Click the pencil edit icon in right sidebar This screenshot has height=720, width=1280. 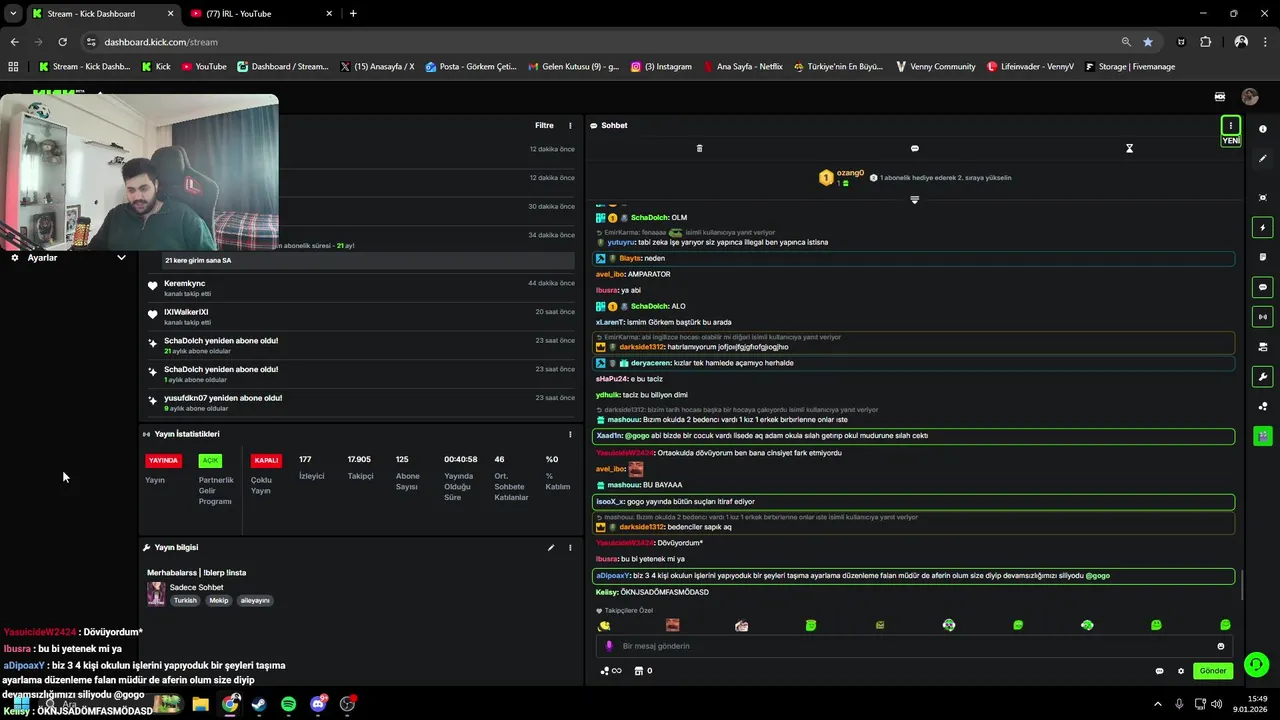[x=1263, y=159]
